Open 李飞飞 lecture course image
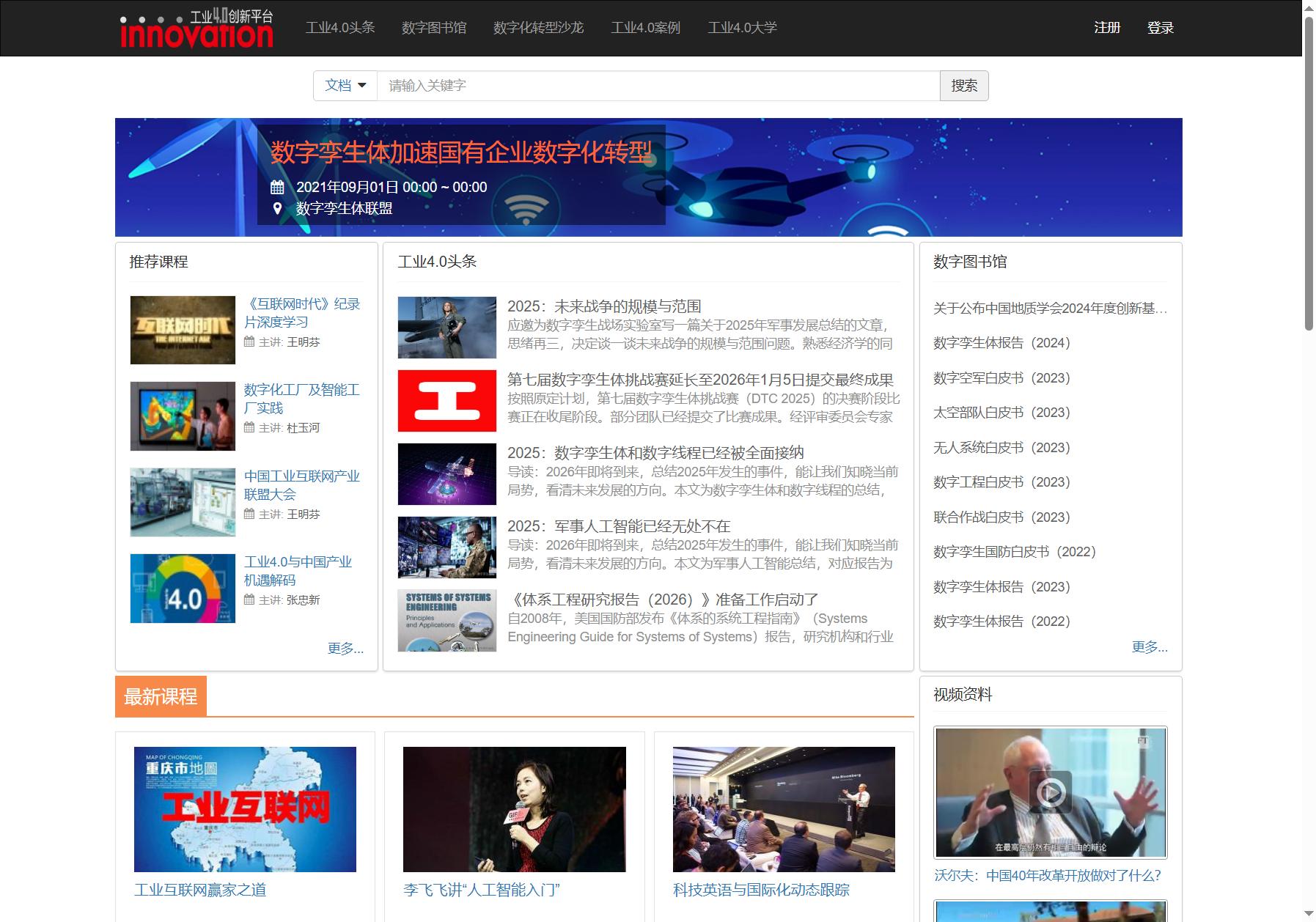The image size is (1316, 922). point(515,809)
